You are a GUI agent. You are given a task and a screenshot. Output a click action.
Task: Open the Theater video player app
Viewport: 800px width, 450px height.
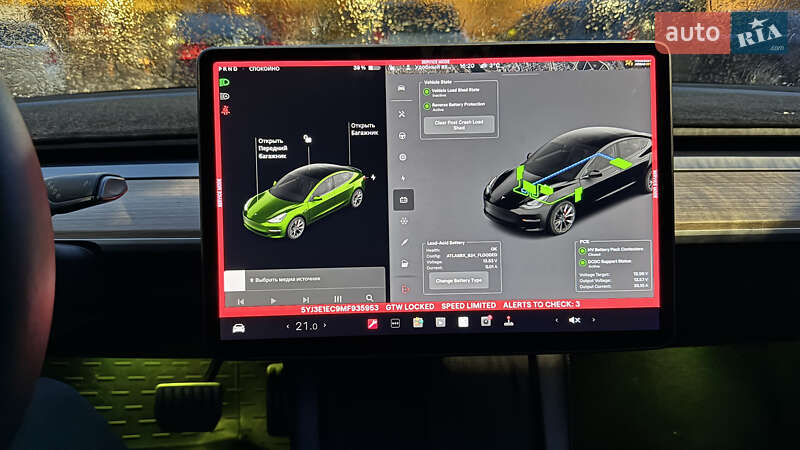click(440, 322)
